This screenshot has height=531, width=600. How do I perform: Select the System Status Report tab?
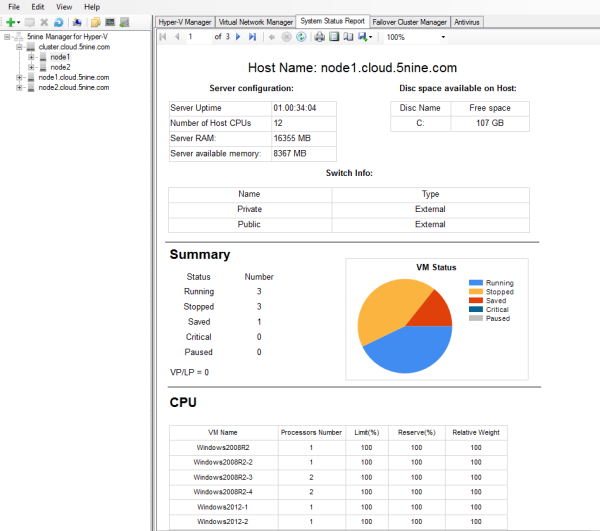pyautogui.click(x=333, y=21)
